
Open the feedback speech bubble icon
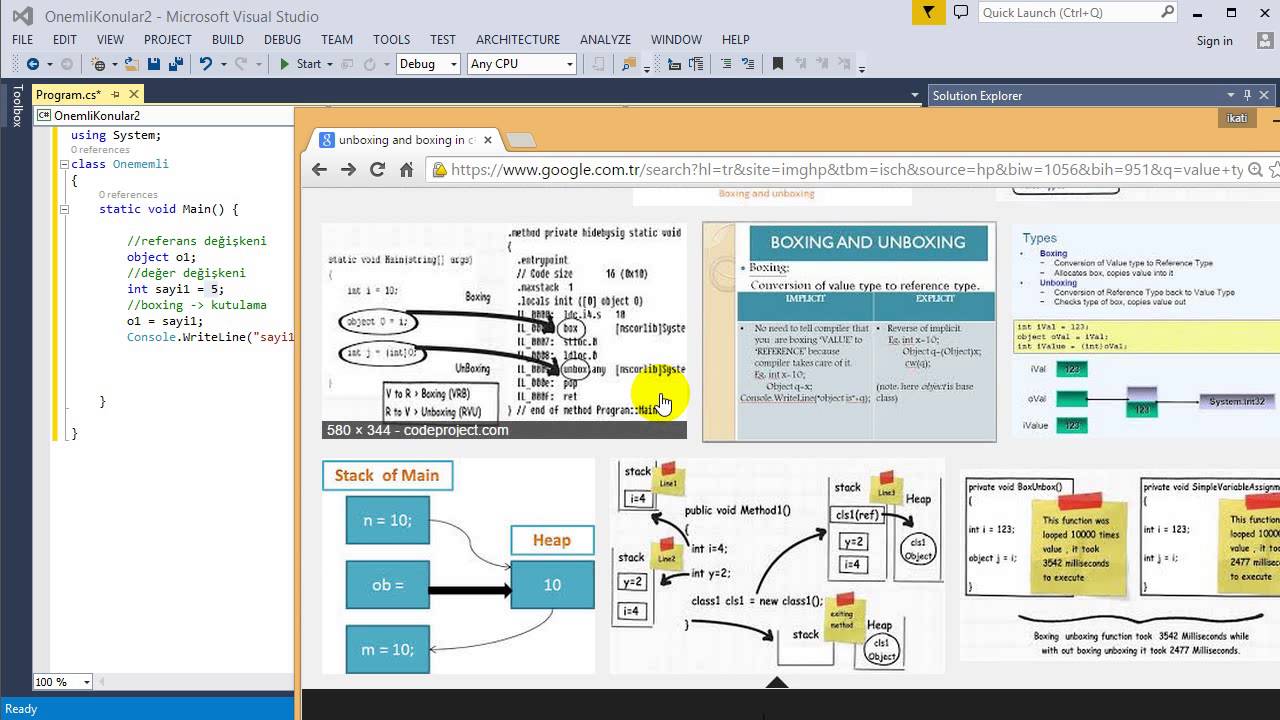(961, 12)
